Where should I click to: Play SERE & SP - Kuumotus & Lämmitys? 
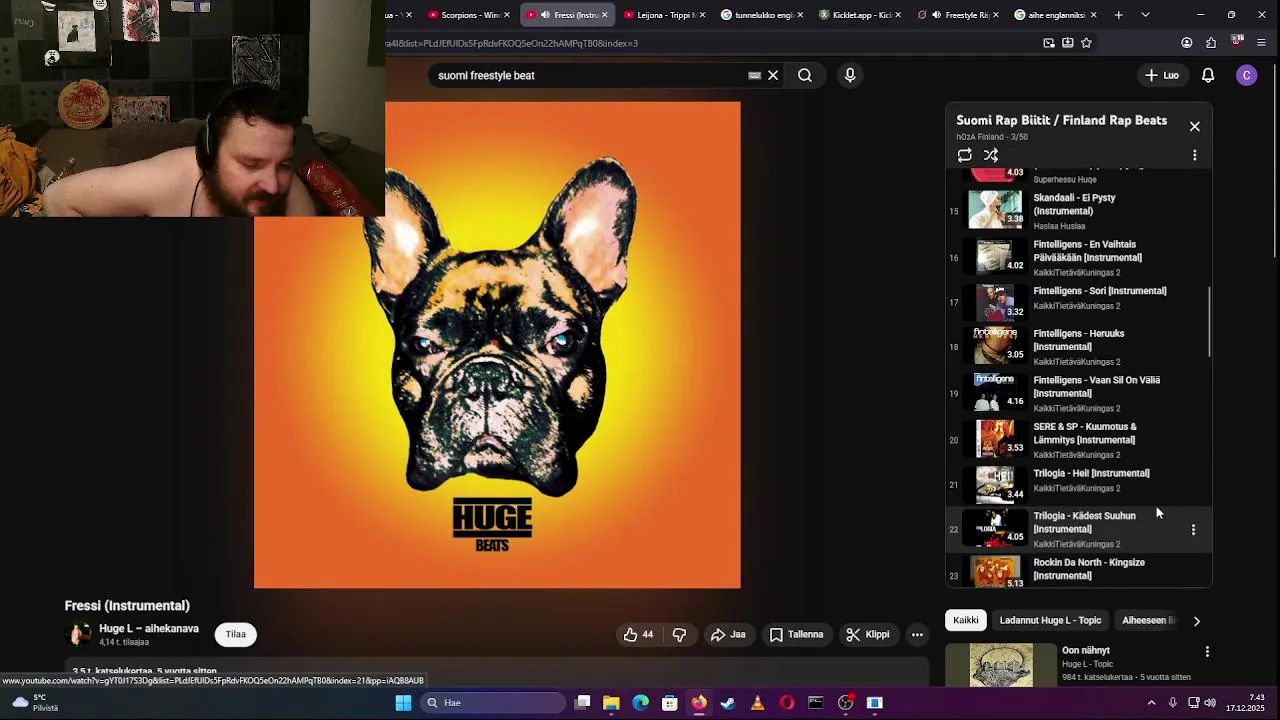(1080, 439)
